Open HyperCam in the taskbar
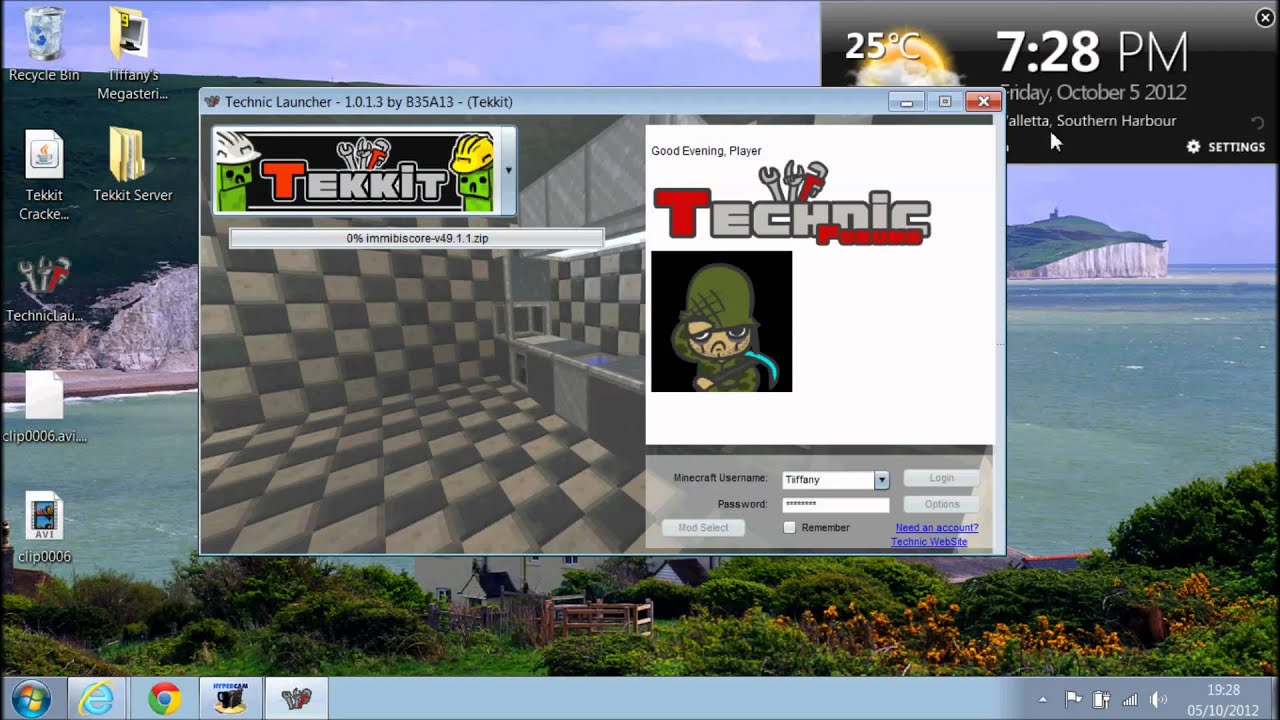This screenshot has width=1280, height=720. 231,698
